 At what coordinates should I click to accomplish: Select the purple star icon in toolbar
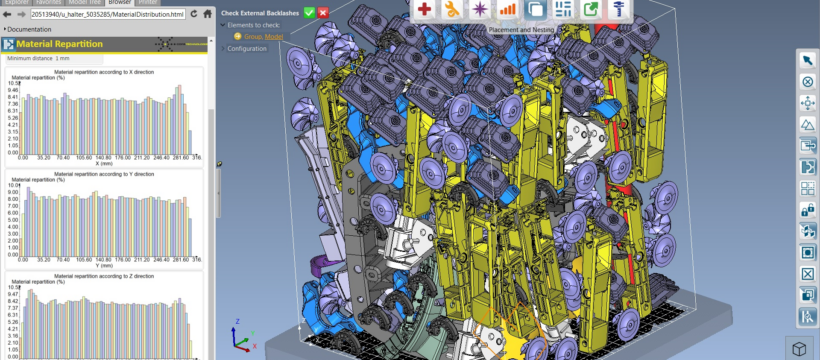[x=480, y=9]
